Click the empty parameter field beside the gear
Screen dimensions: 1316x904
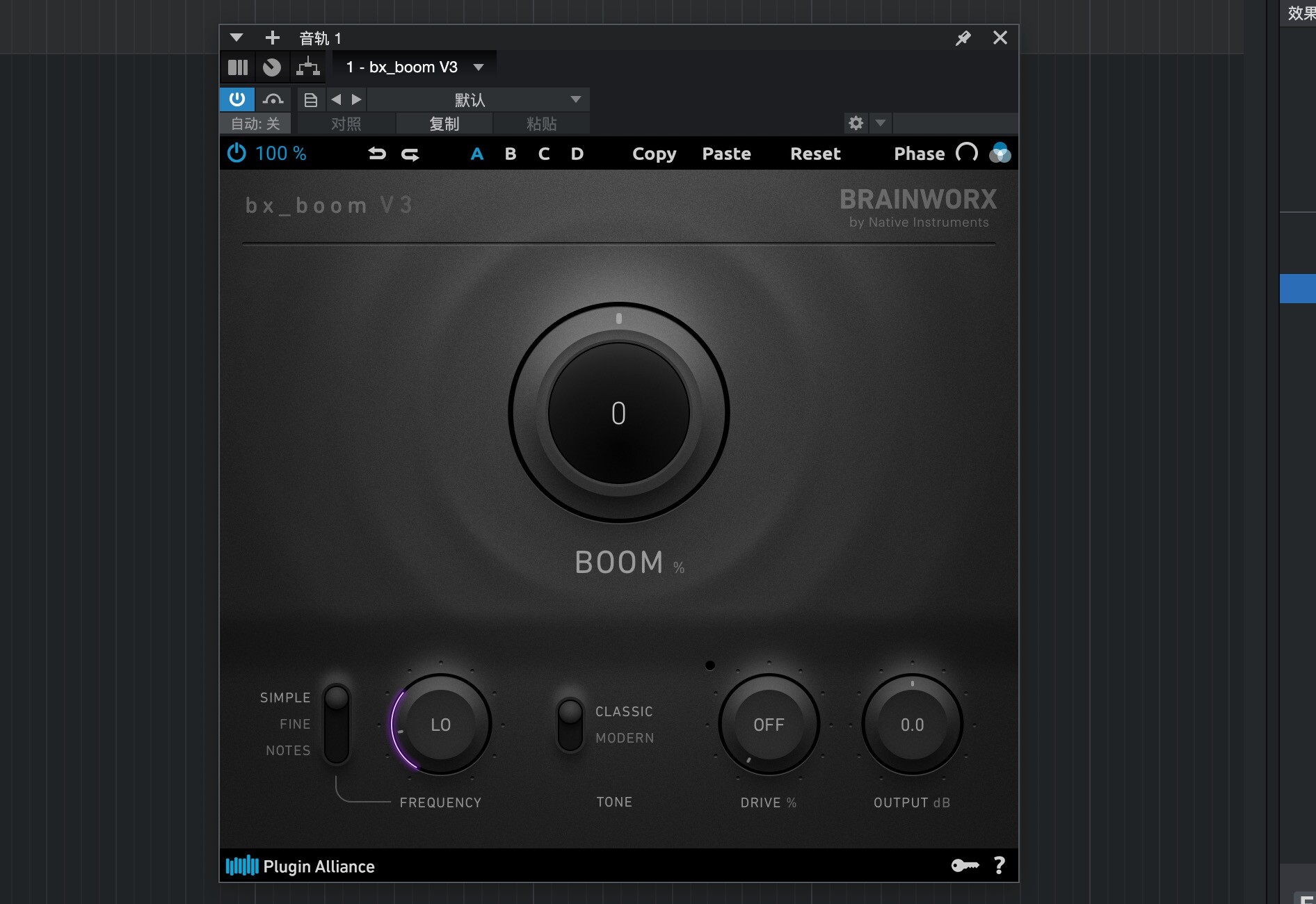[955, 123]
